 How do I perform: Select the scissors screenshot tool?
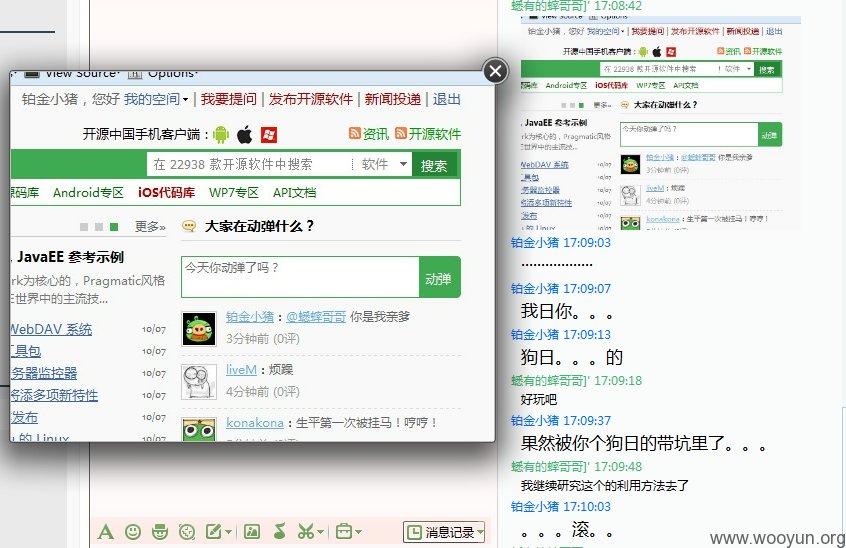pyautogui.click(x=305, y=532)
